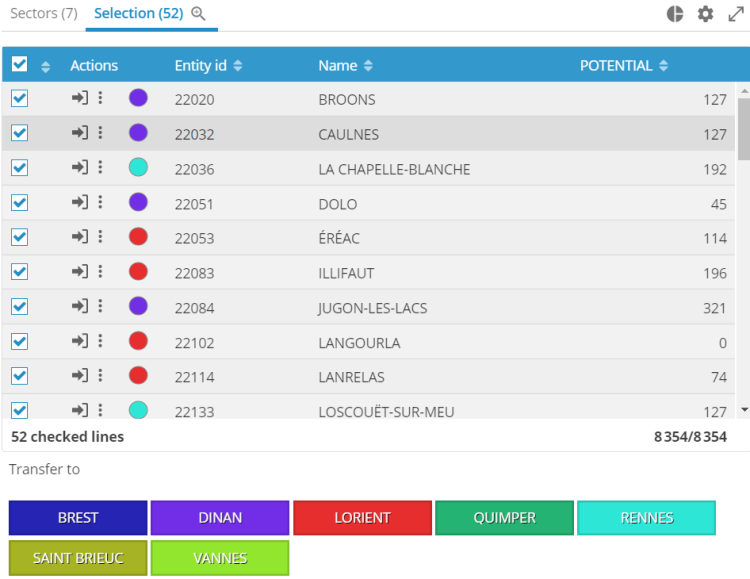Click the magnifier icon beside Selection tab
750x579 pixels.
pyautogui.click(x=198, y=14)
